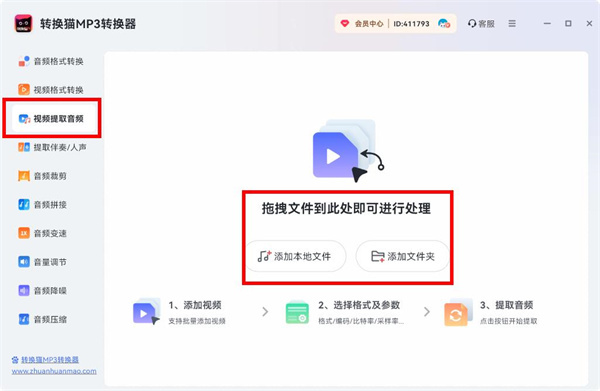The image size is (600, 391).
Task: Click the chevron between steps 1 and 2
Action: 265,312
